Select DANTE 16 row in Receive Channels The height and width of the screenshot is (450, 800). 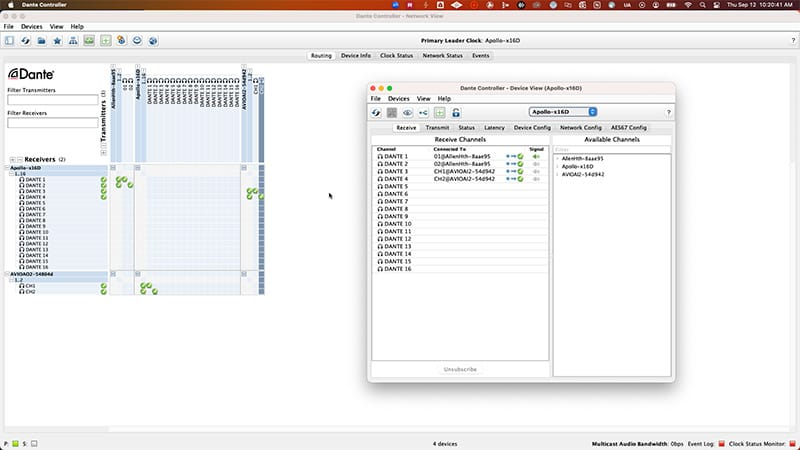pos(460,269)
